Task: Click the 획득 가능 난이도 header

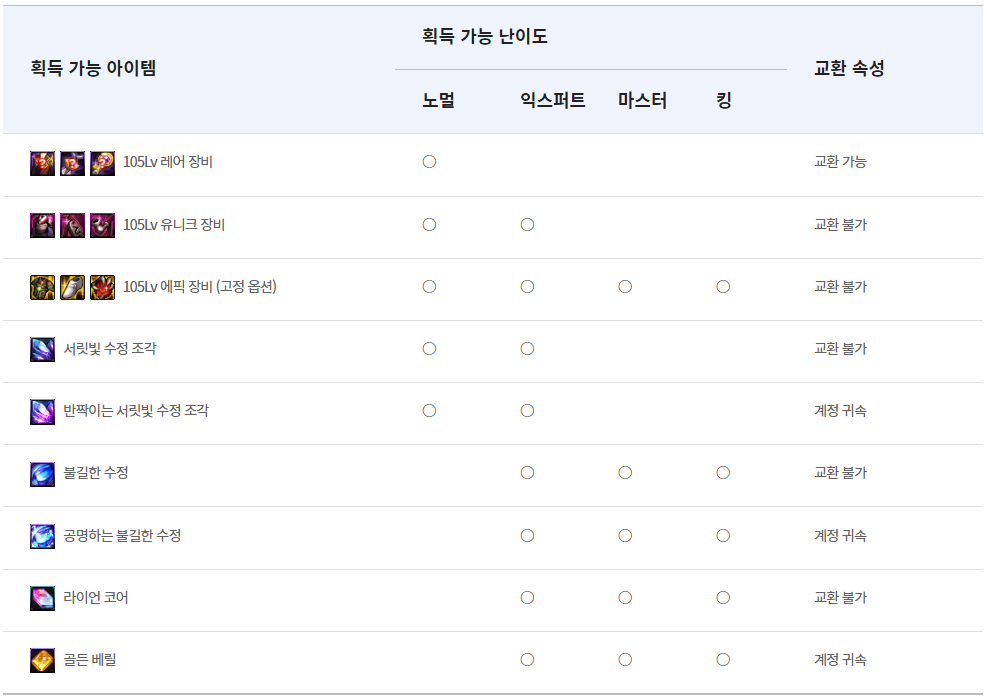Action: [485, 36]
